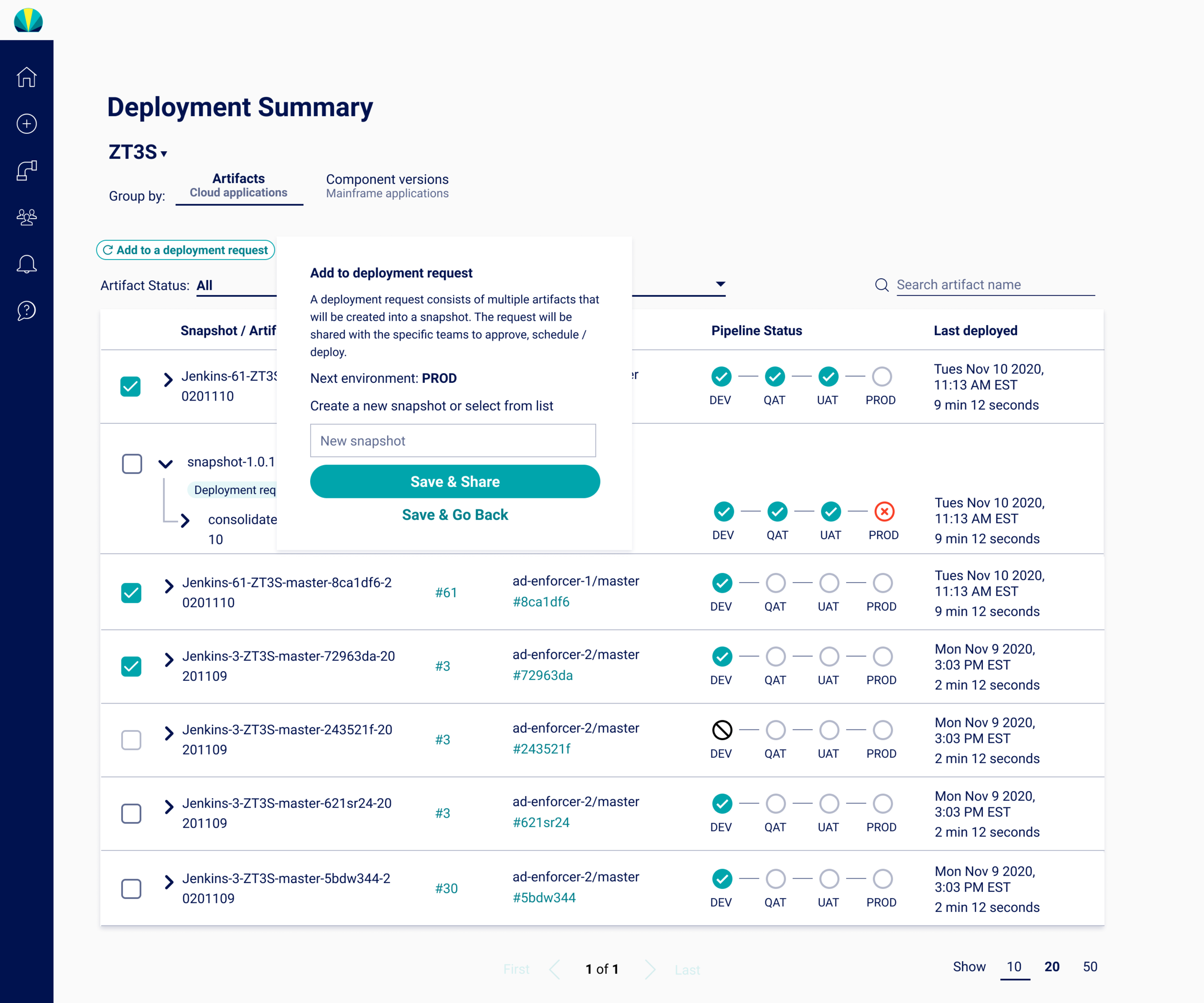Open the Home icon in sidebar
1204x1003 pixels.
pos(26,77)
